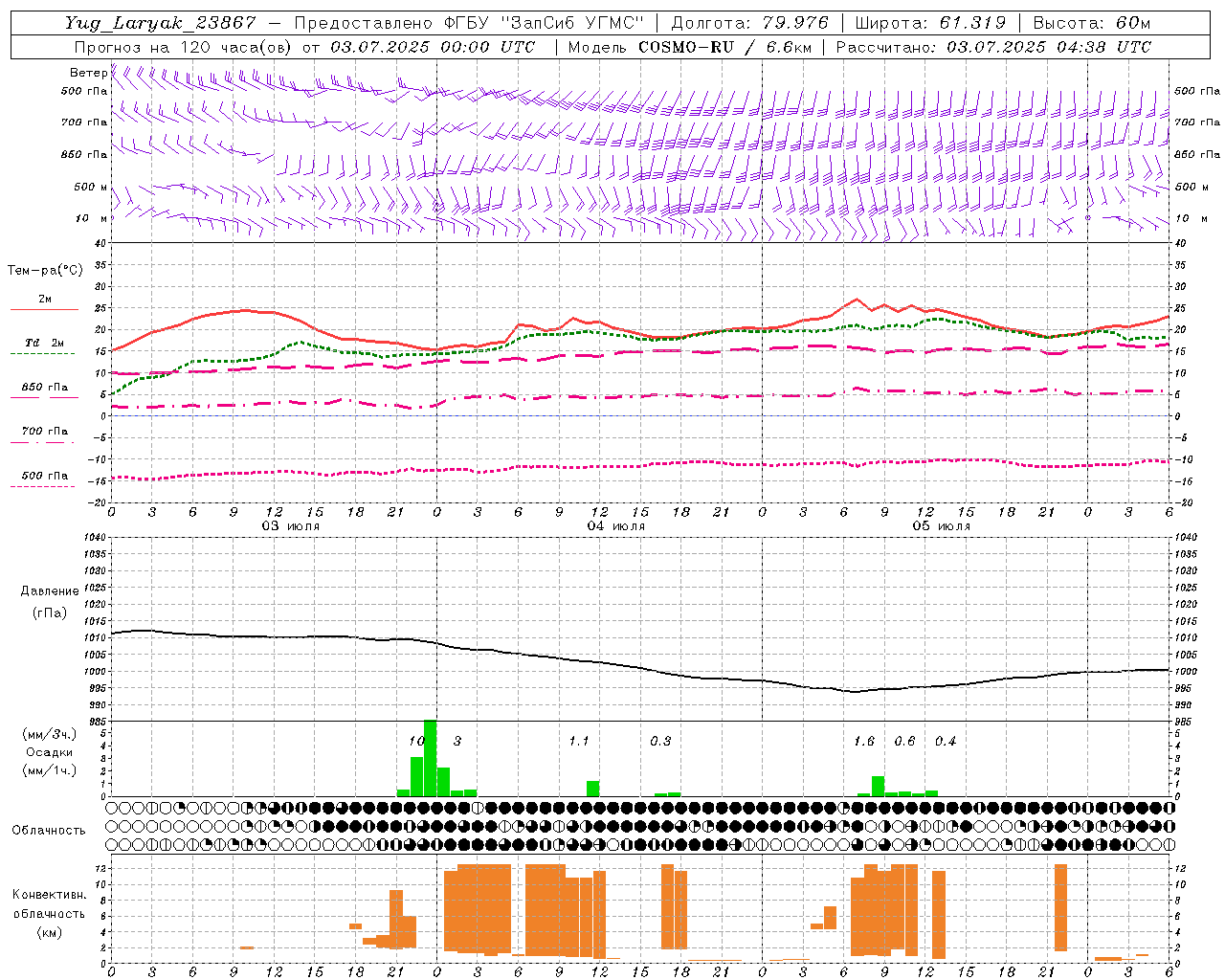Click the 3-hour precipitation total 0.3
The width and height of the screenshot is (1225, 980).
point(660,741)
